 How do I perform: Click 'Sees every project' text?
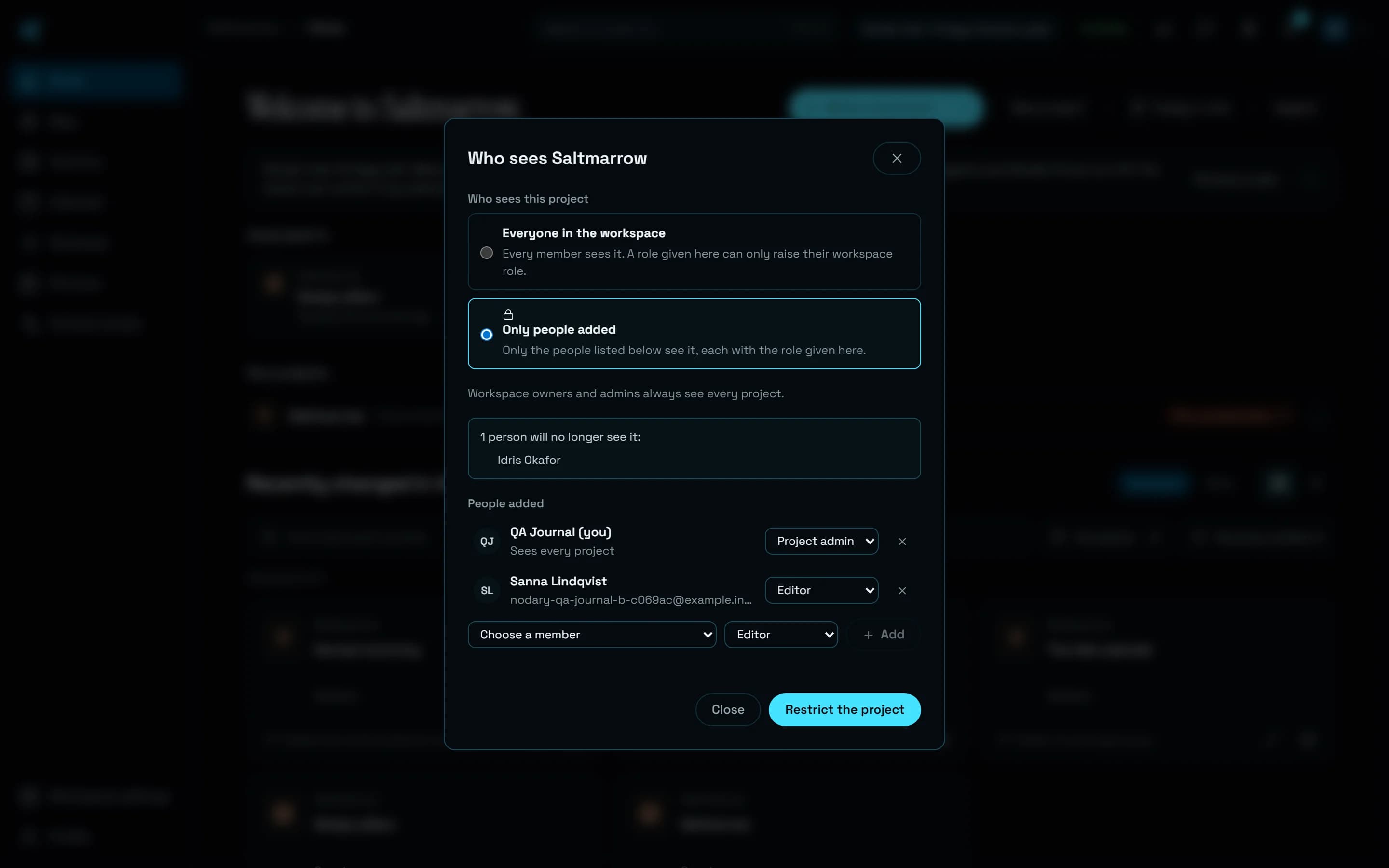coord(562,551)
